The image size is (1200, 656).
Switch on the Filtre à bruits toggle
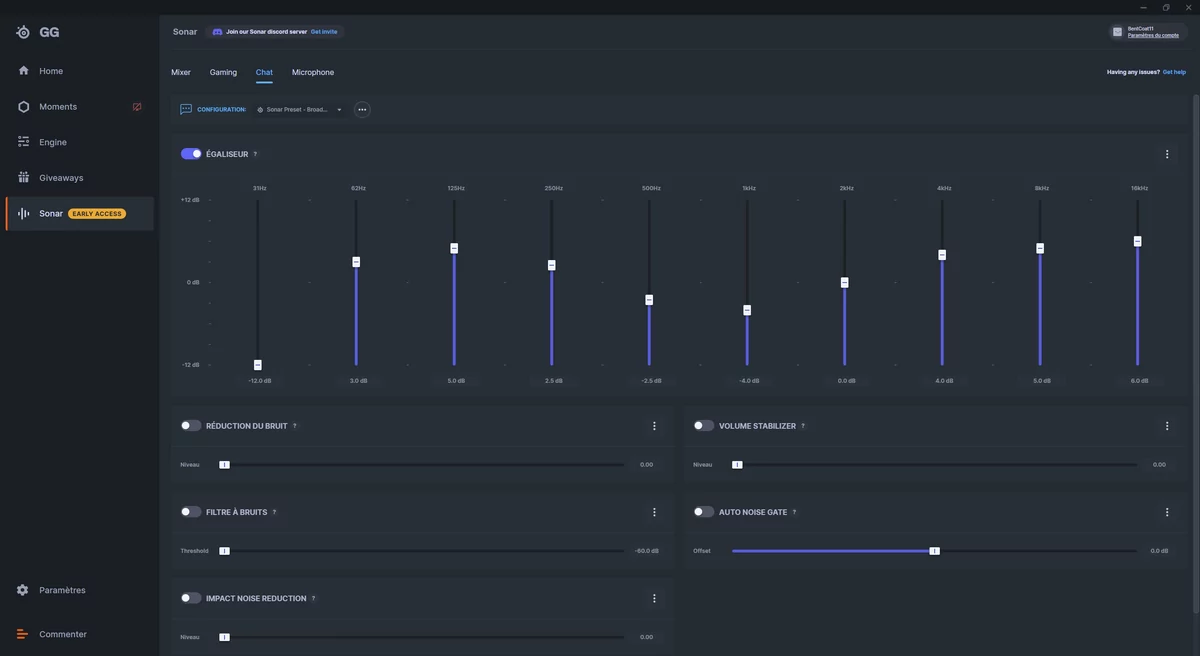tap(191, 512)
